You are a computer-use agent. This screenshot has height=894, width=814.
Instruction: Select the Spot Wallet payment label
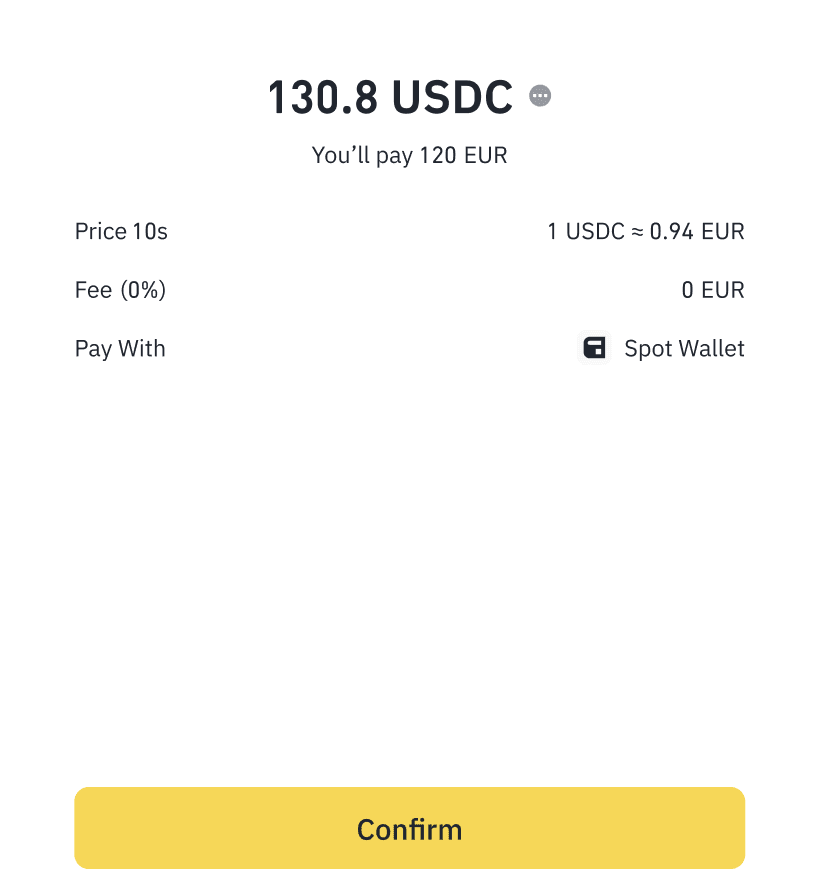(684, 349)
